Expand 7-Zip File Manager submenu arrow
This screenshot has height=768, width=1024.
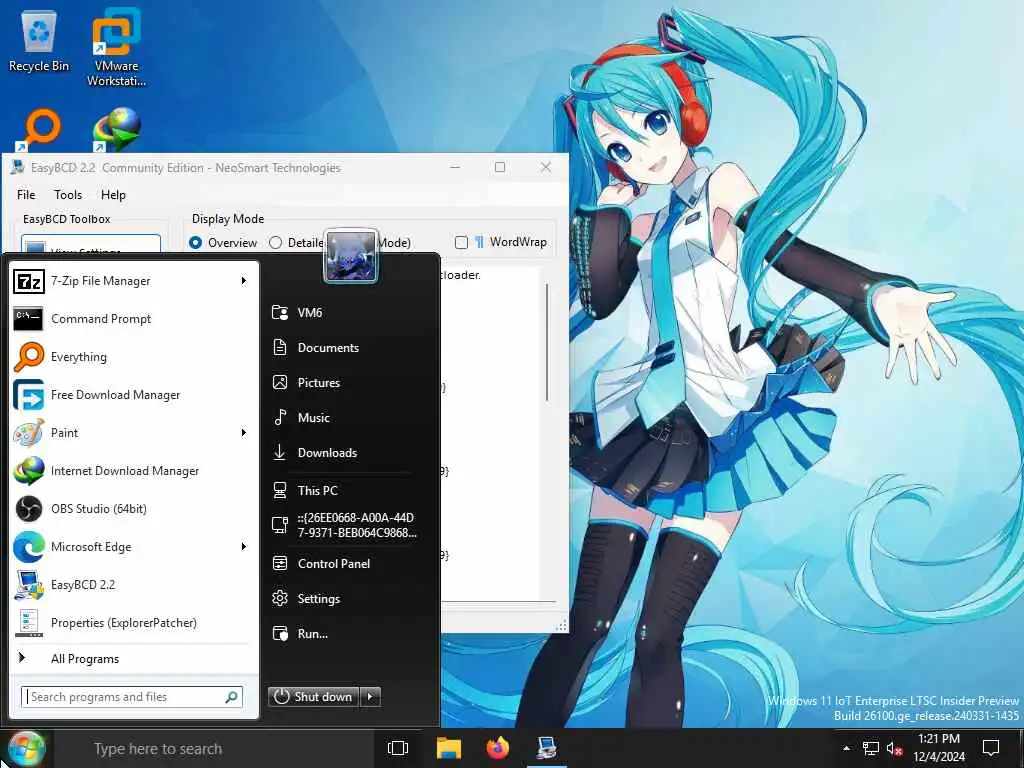tap(244, 281)
